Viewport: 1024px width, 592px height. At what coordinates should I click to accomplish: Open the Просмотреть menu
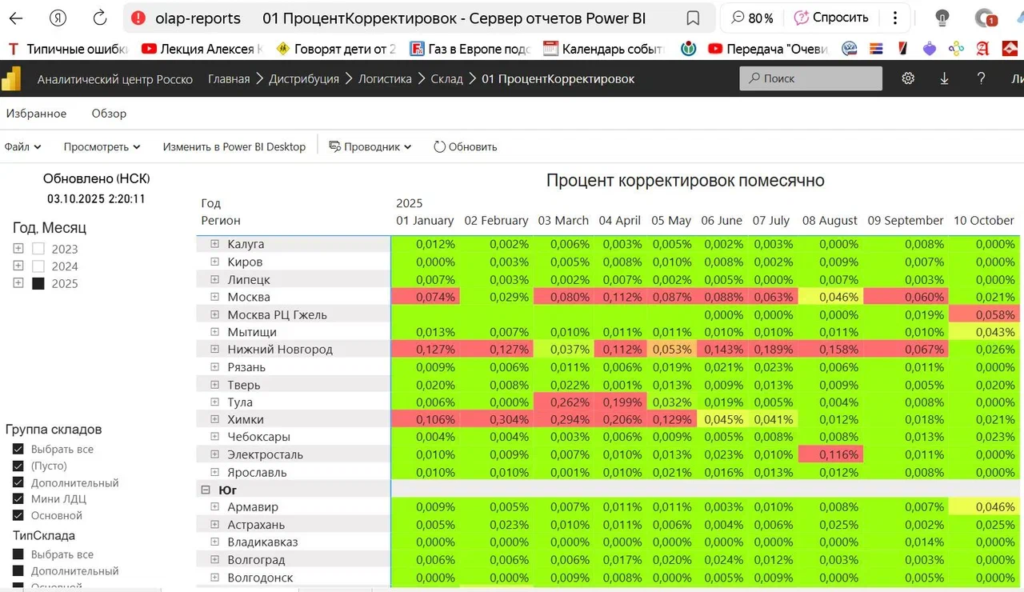pyautogui.click(x=101, y=147)
